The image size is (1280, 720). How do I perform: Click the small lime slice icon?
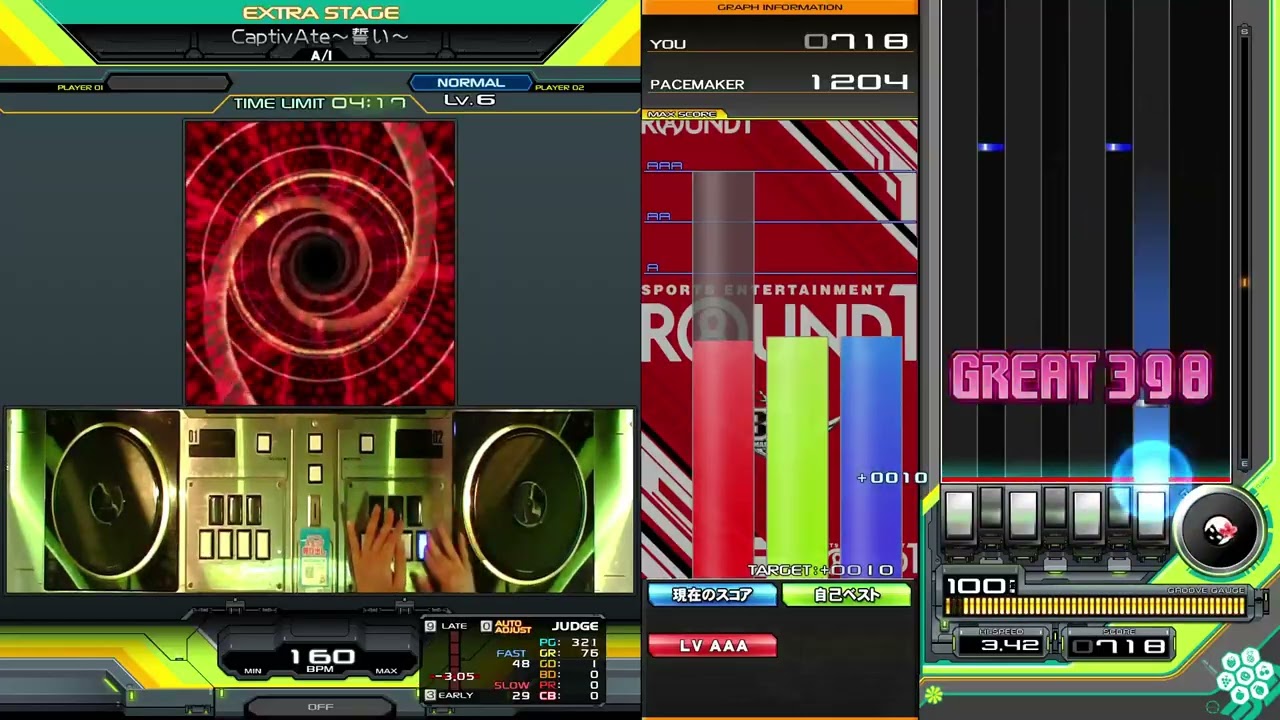934,694
